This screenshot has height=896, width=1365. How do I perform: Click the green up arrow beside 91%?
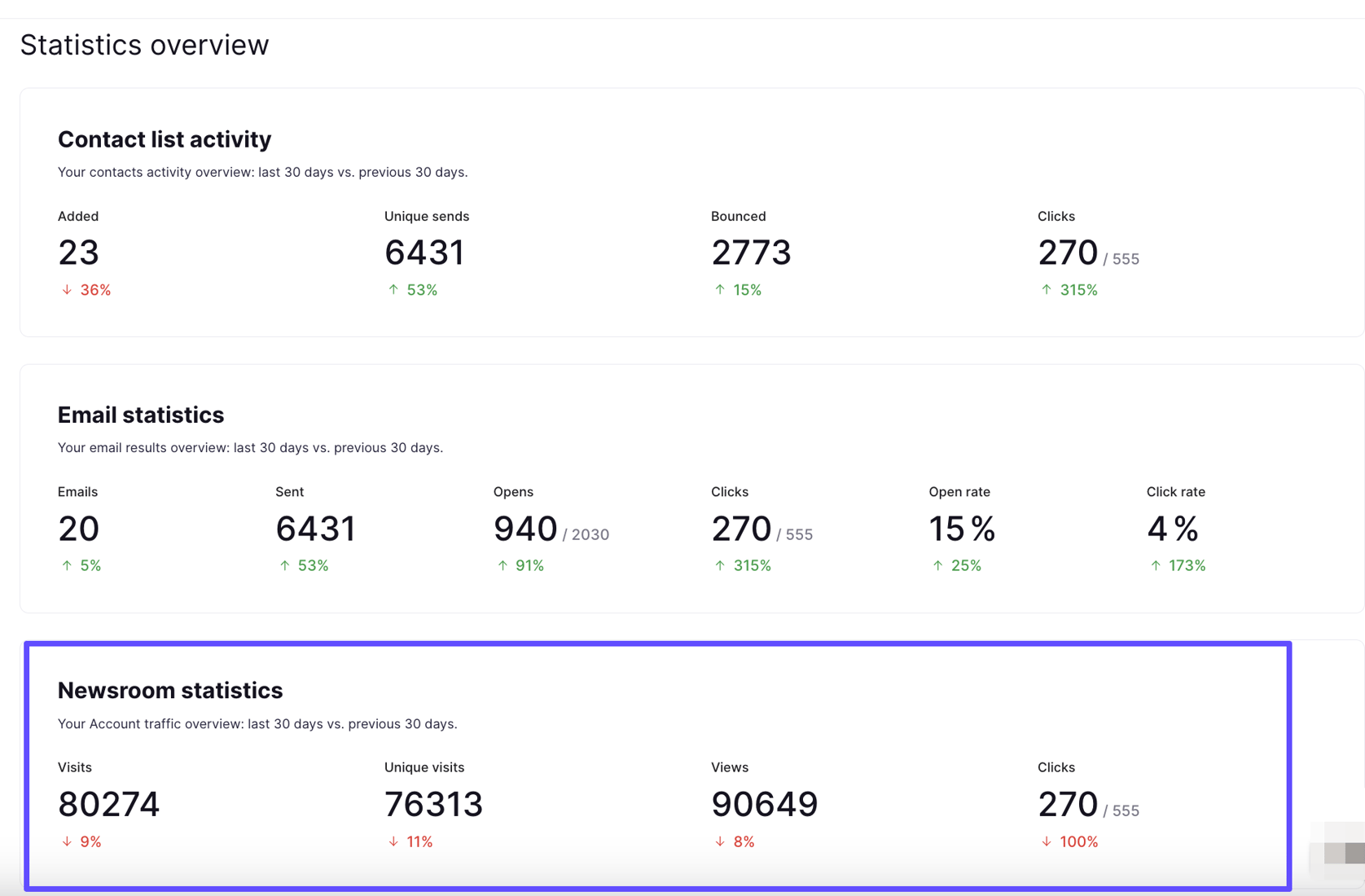(503, 565)
